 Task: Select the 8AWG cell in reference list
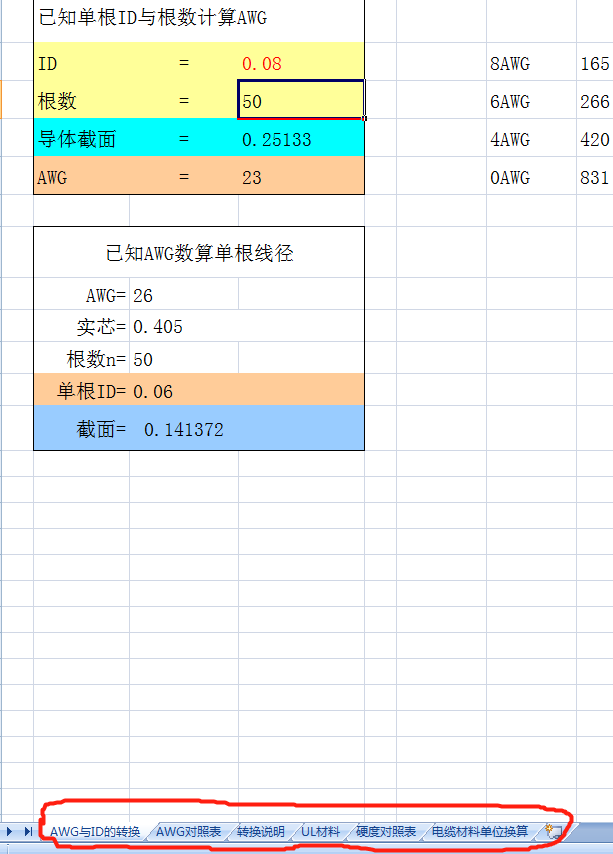pyautogui.click(x=510, y=64)
